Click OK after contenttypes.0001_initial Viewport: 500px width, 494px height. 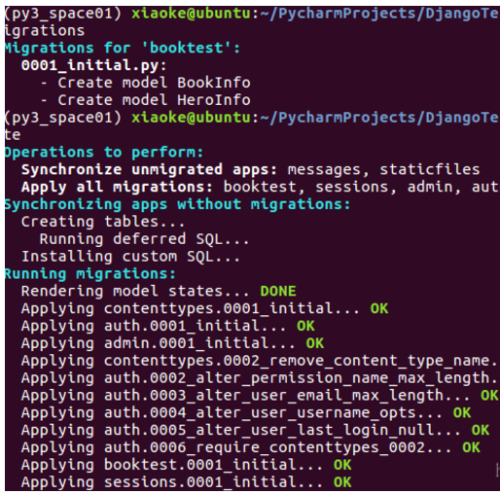(379, 309)
